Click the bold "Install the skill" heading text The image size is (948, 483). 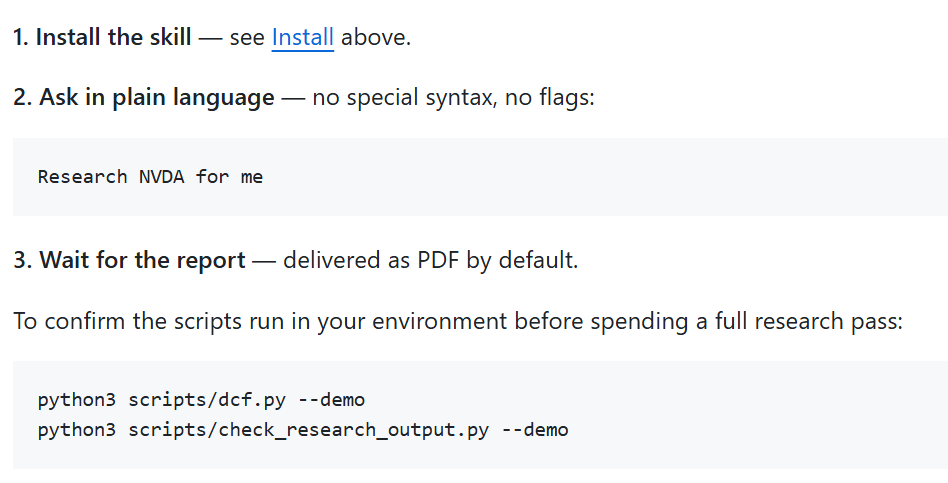click(x=114, y=37)
